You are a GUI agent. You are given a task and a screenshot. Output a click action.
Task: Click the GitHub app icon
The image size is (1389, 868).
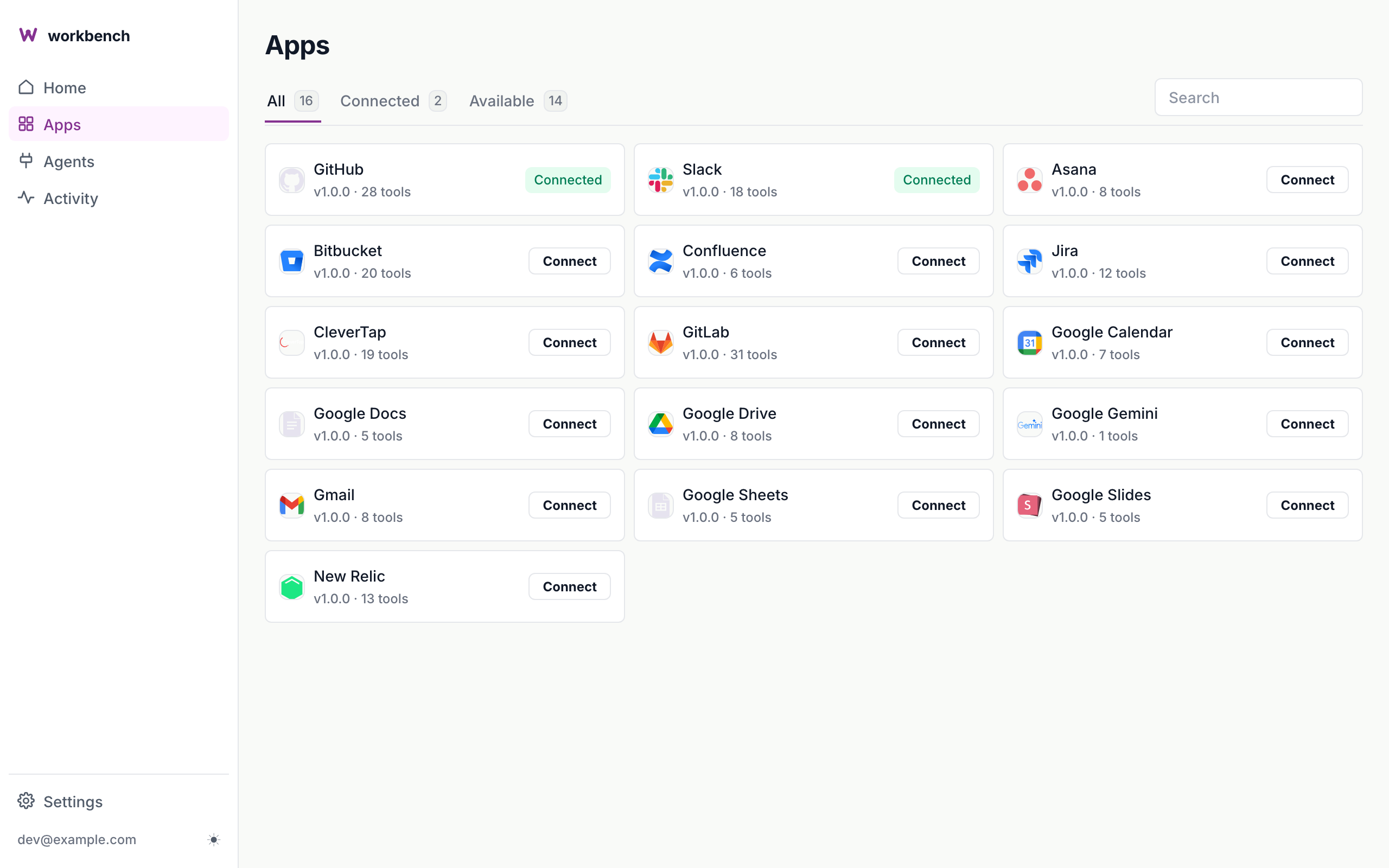291,180
